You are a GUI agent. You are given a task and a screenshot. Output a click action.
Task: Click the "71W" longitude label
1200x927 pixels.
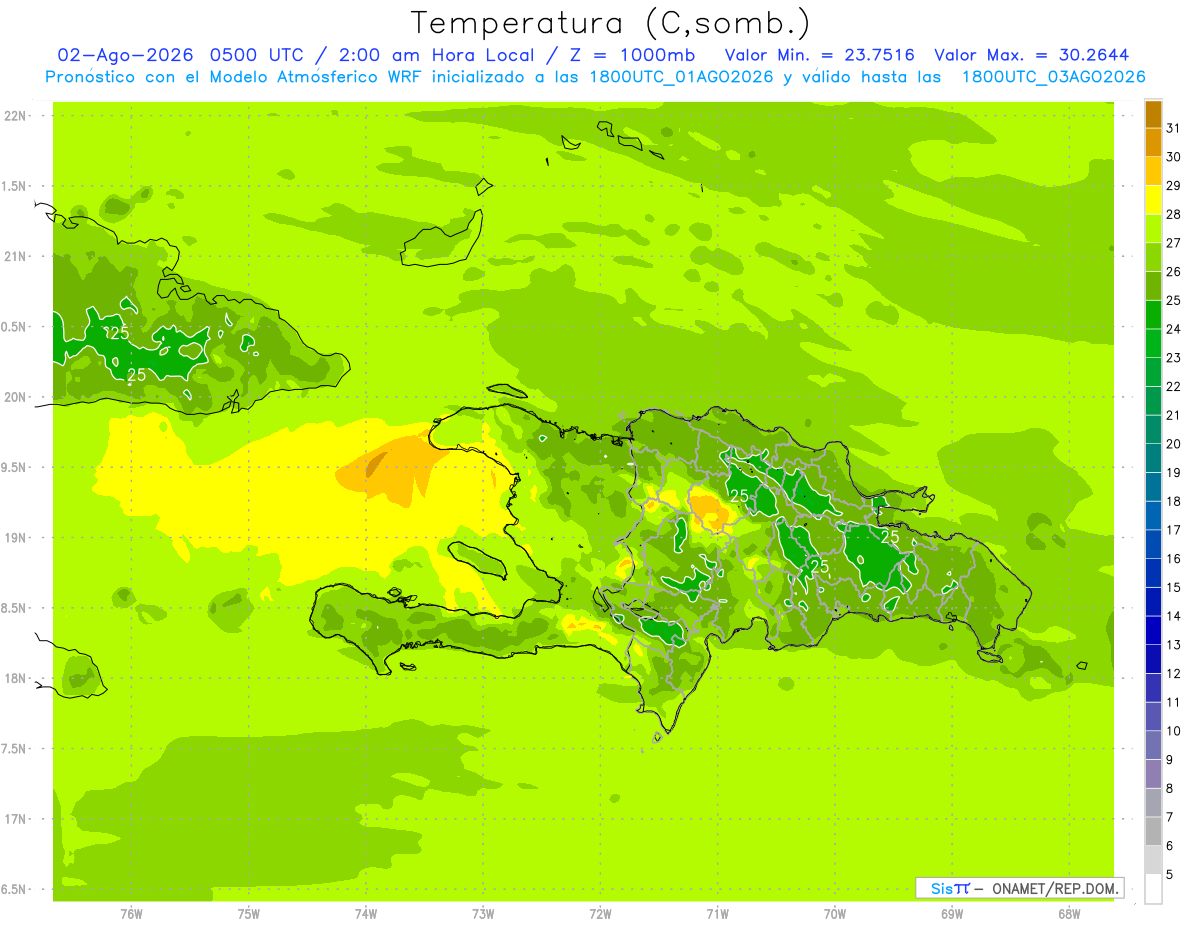[717, 913]
